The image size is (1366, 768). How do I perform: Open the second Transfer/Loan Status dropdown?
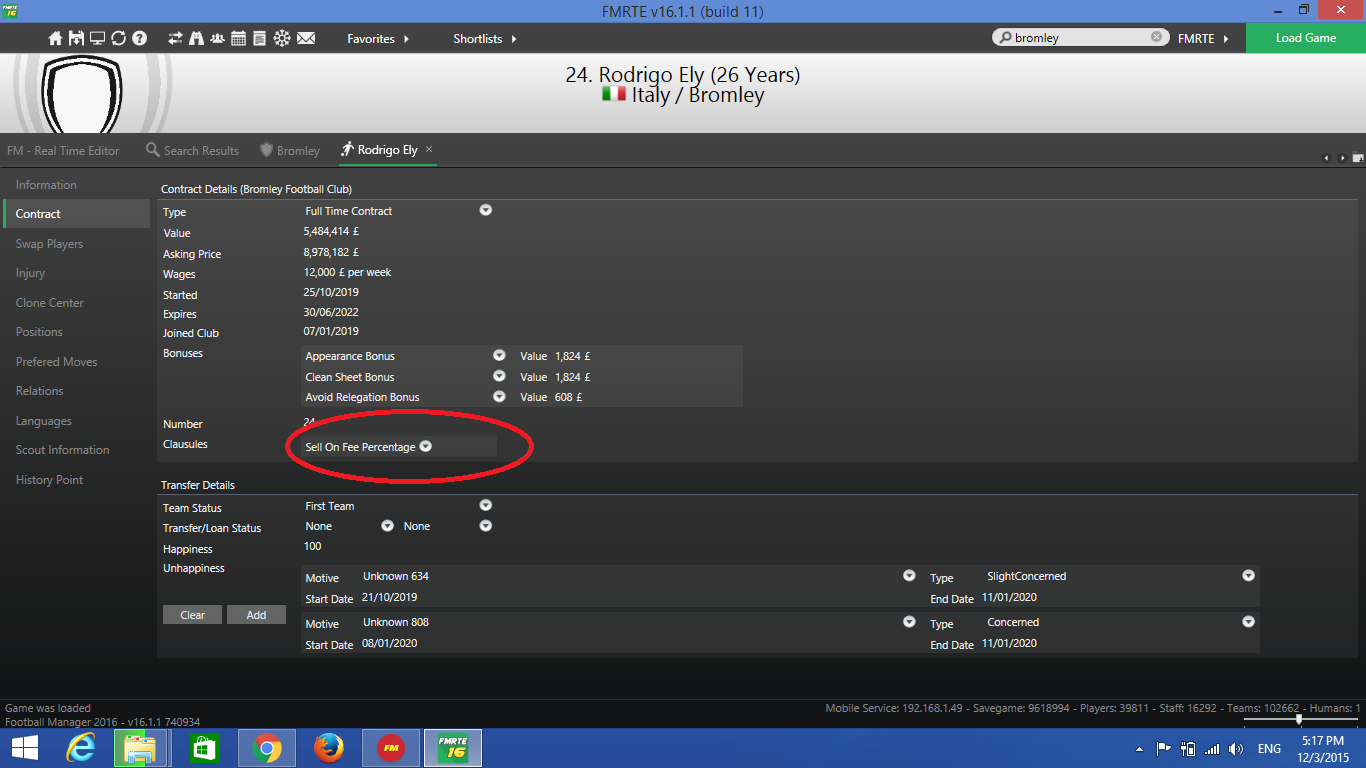pos(485,525)
